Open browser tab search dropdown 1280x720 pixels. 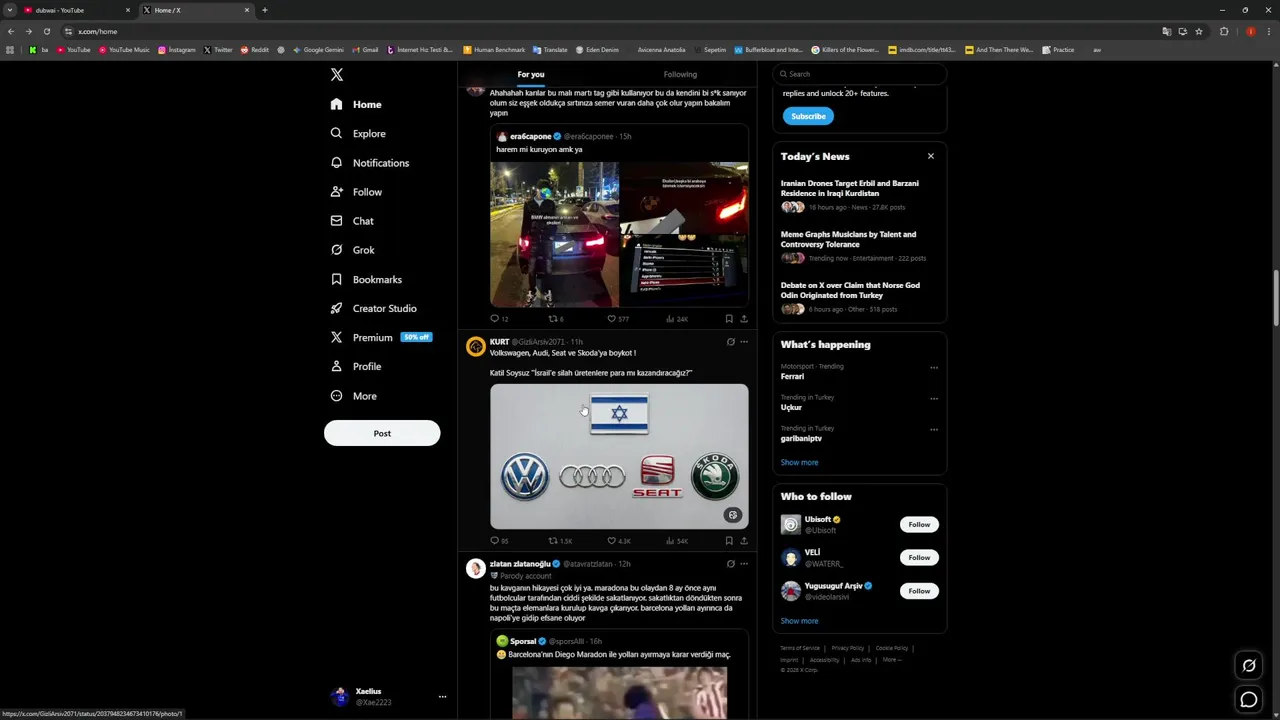10,10
